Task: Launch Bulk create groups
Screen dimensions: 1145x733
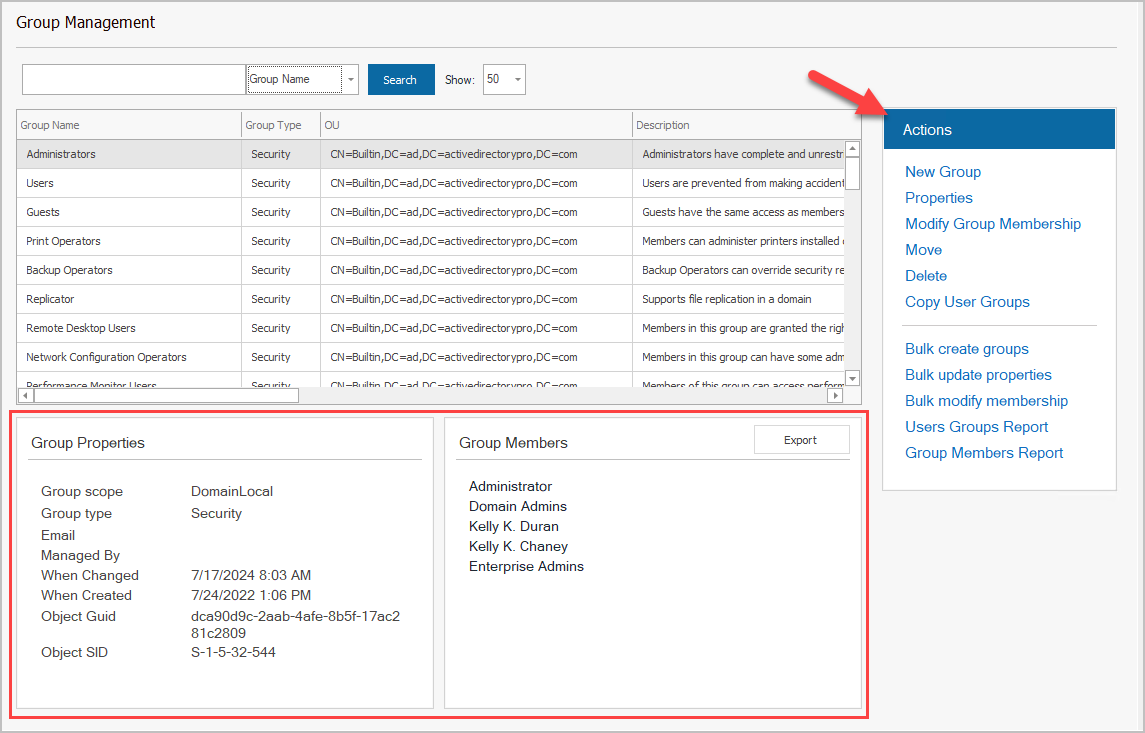Action: coord(966,349)
